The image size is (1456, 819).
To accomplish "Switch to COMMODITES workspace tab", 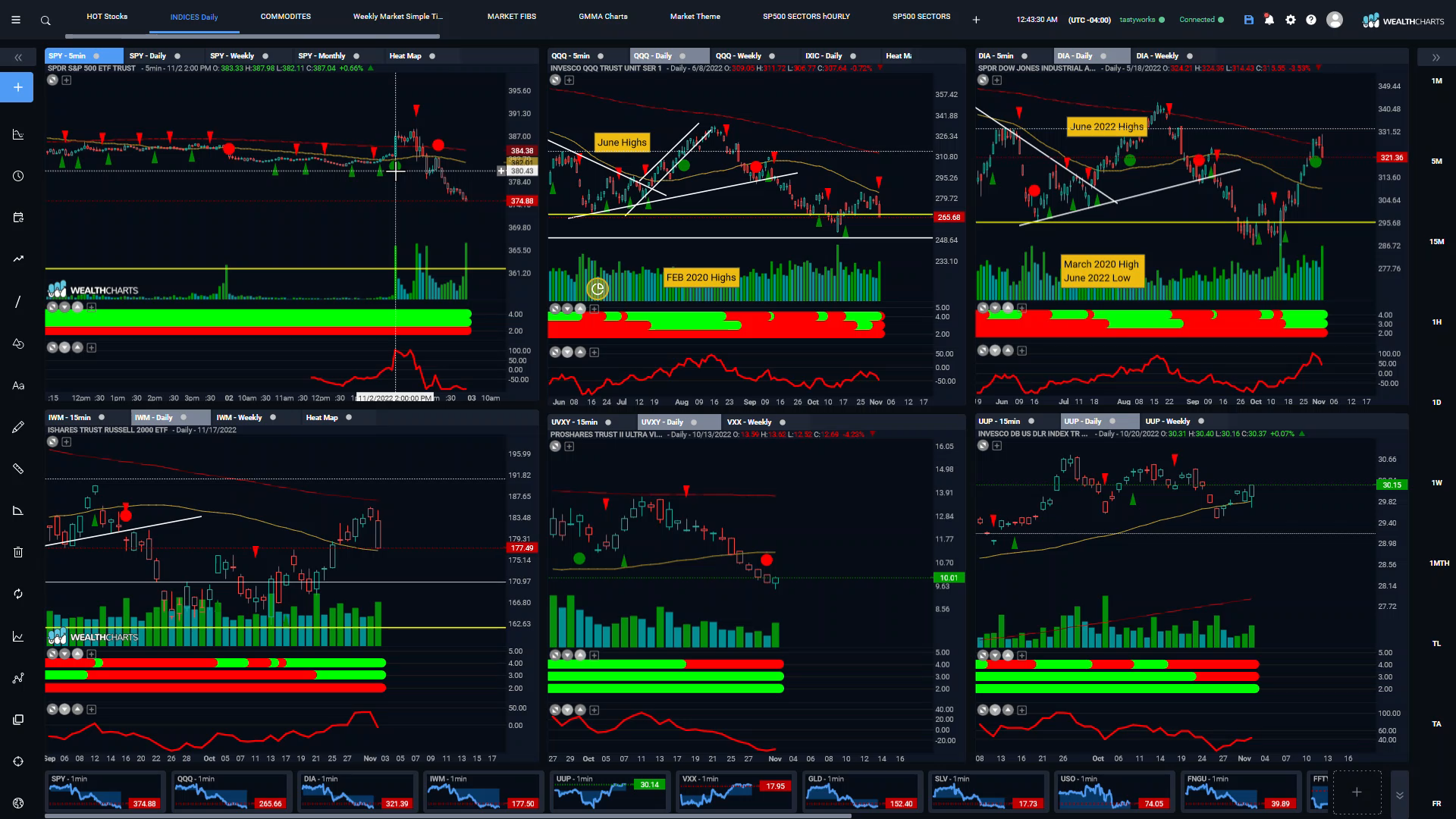I will pos(286,17).
